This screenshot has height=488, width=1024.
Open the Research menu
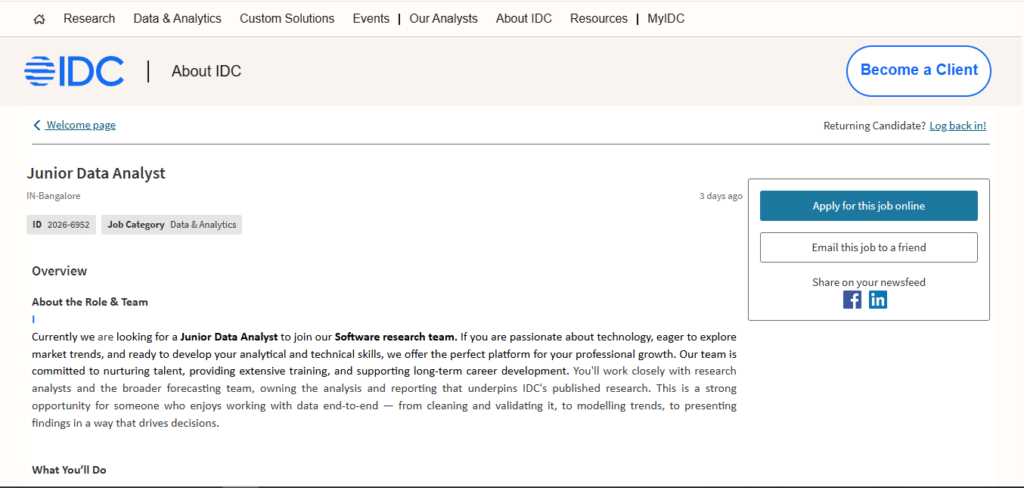[x=89, y=19]
